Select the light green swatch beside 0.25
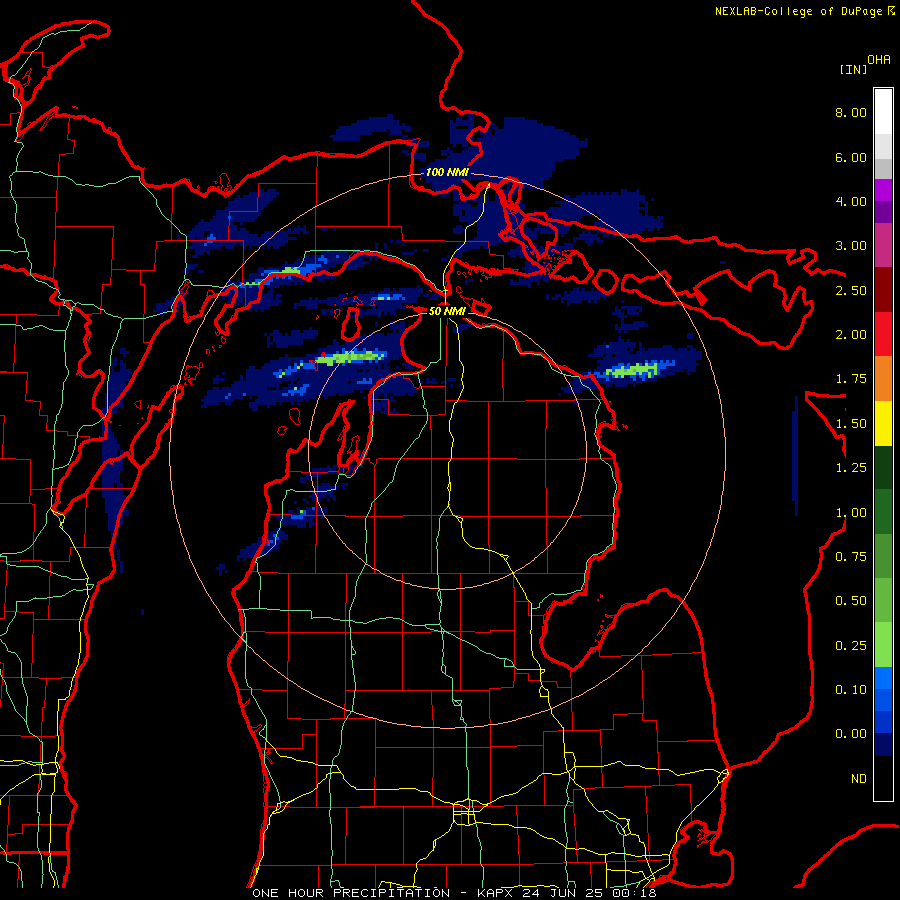 (x=883, y=645)
